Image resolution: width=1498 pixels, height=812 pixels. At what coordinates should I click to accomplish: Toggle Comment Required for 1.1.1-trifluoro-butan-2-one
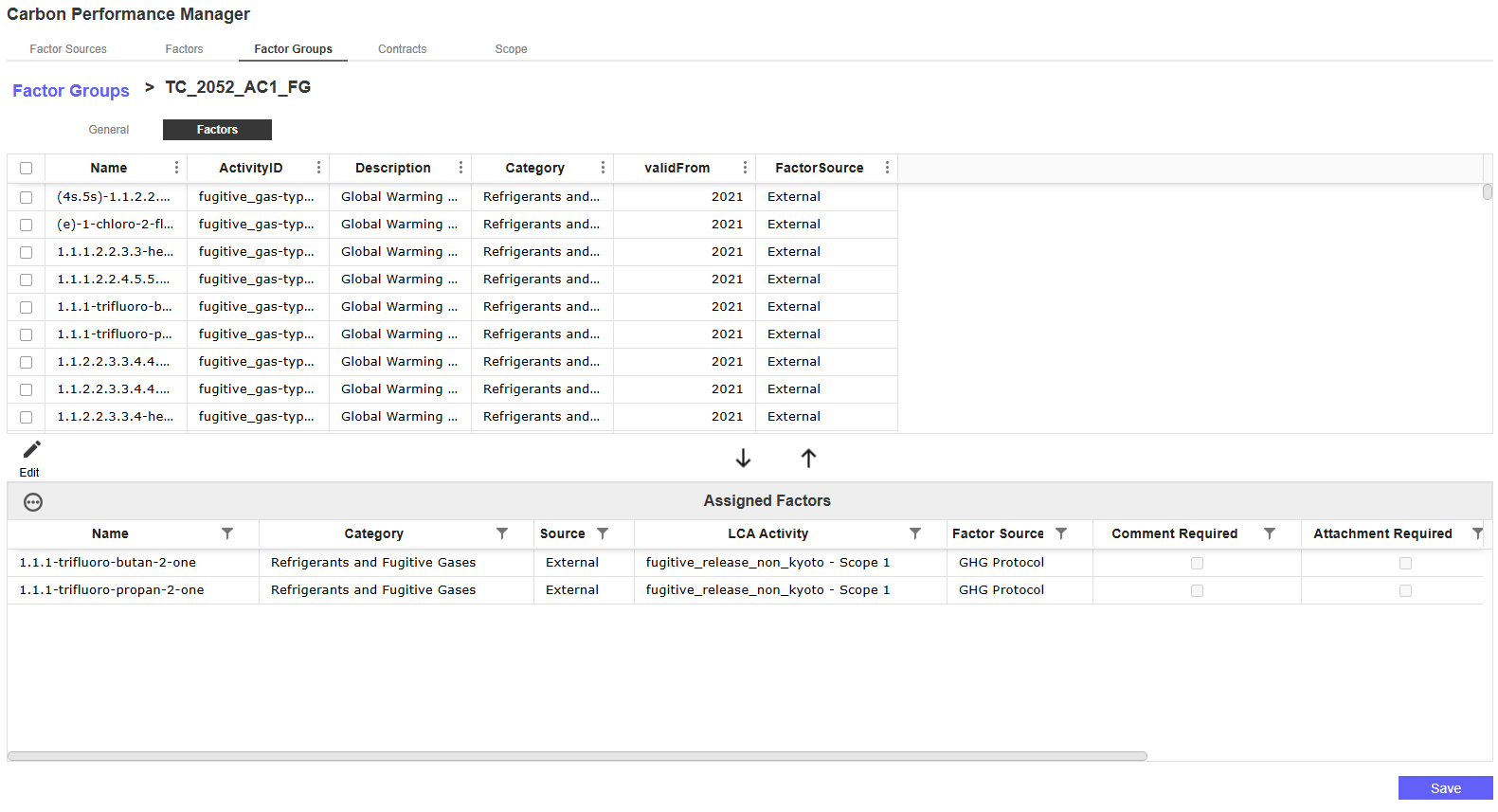1197,563
